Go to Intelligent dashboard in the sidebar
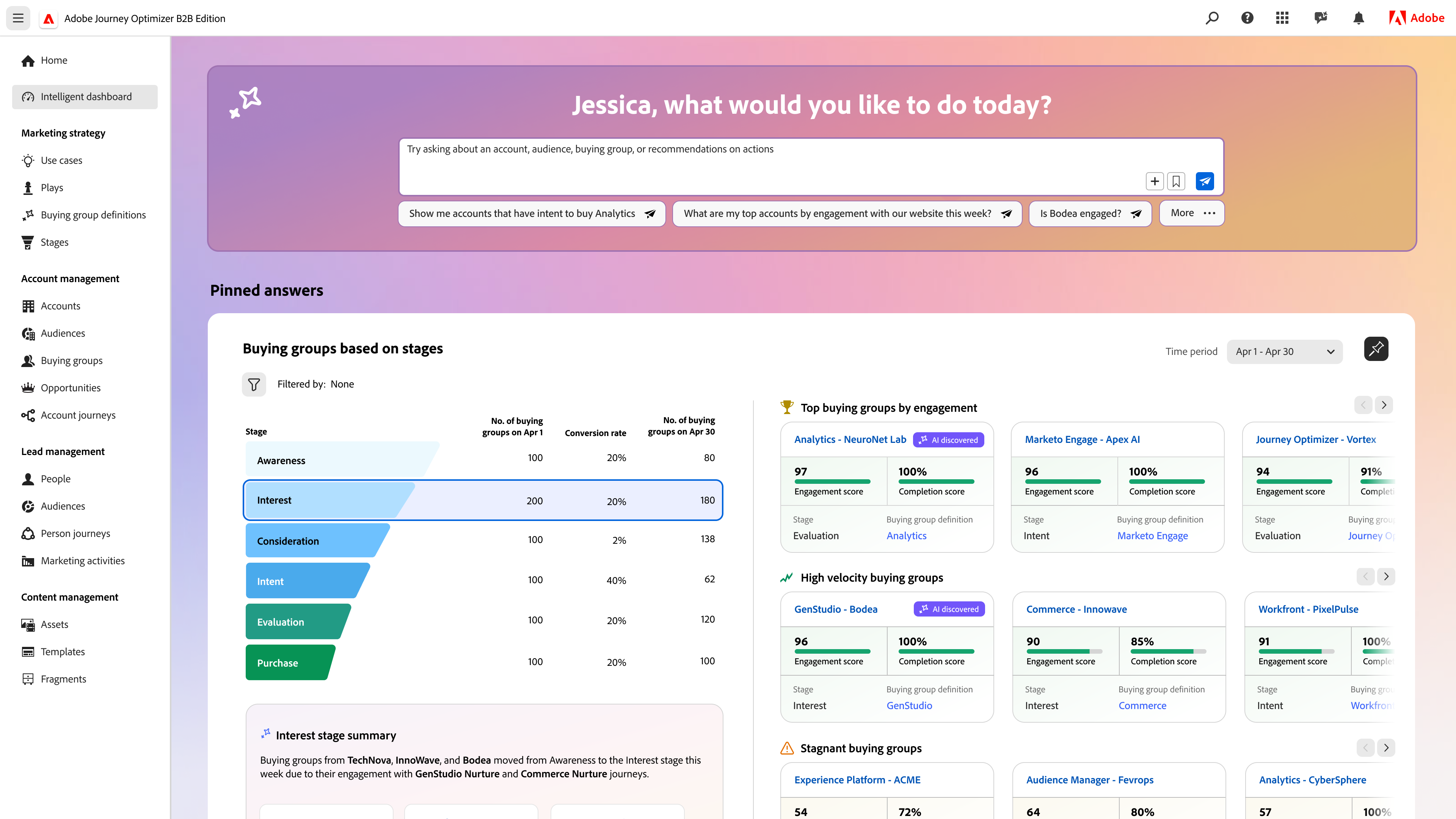1456x819 pixels. pos(84,96)
